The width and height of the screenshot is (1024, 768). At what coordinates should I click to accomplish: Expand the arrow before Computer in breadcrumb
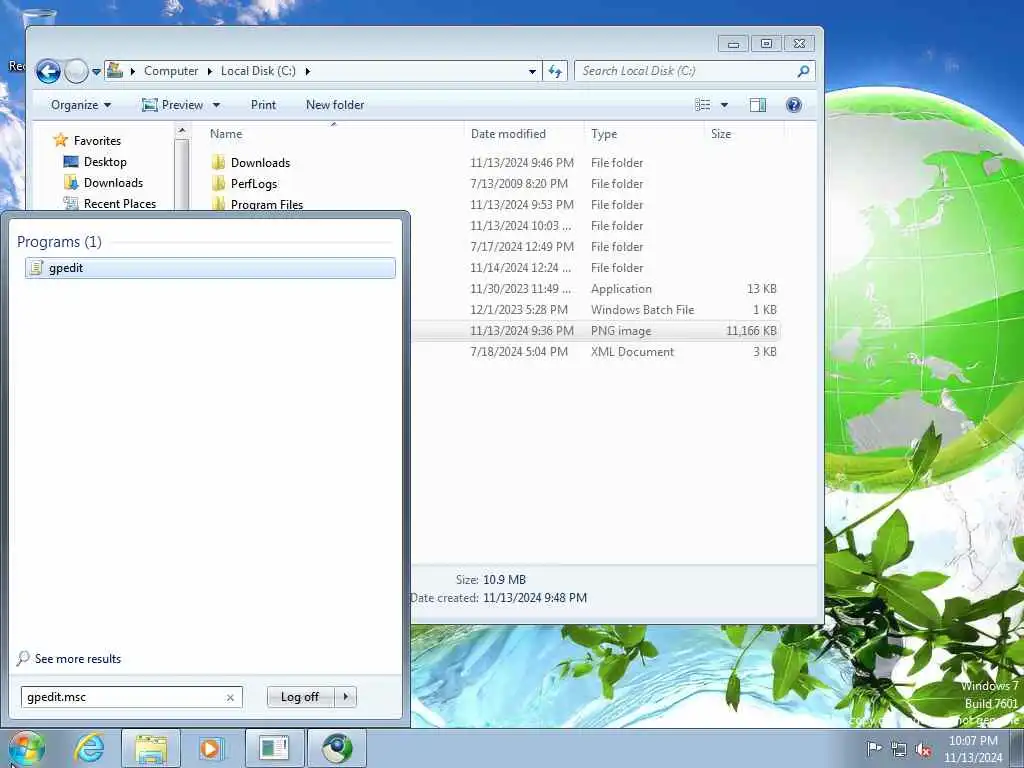click(133, 71)
